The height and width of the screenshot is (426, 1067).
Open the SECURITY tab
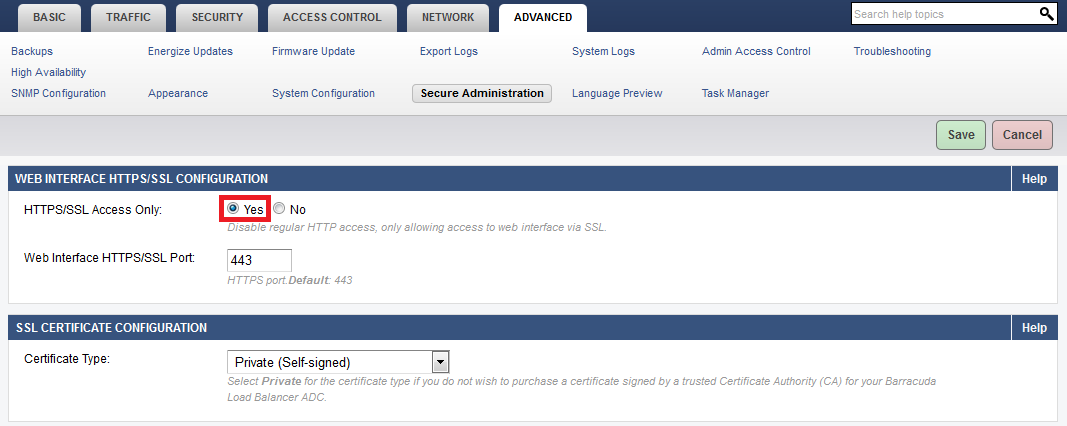tap(217, 18)
